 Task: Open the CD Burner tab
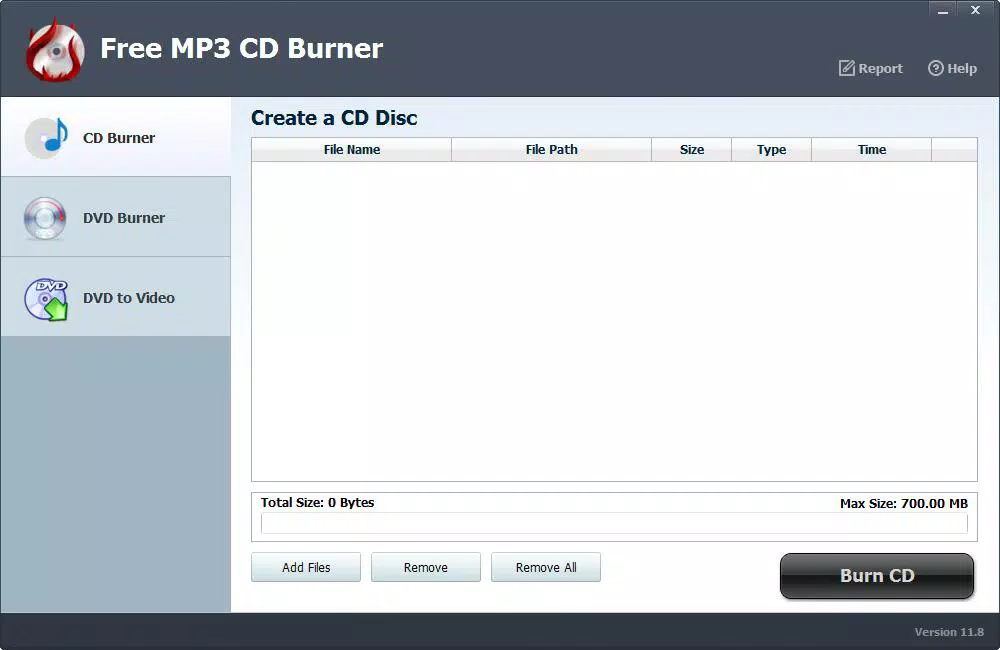115,137
